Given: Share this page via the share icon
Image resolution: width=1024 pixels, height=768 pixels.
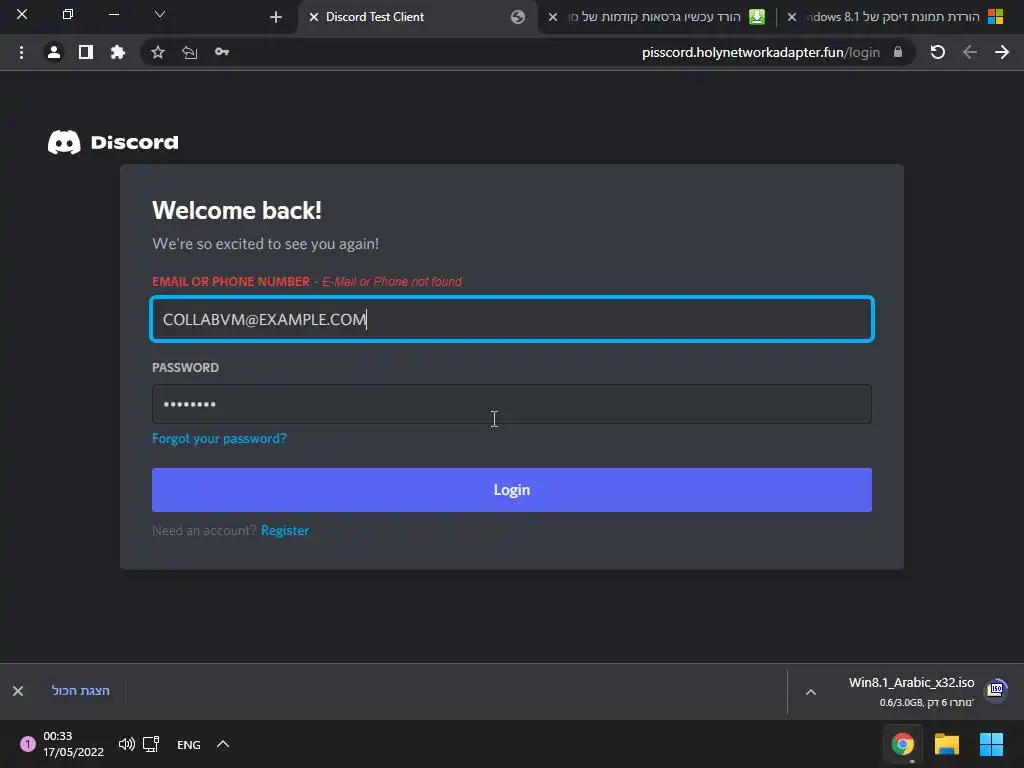Looking at the screenshot, I should [189, 52].
